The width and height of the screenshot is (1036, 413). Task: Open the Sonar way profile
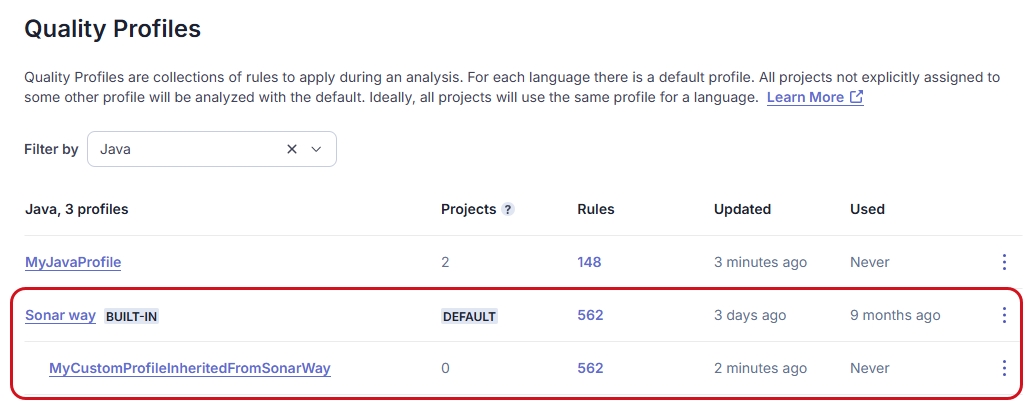tap(60, 315)
